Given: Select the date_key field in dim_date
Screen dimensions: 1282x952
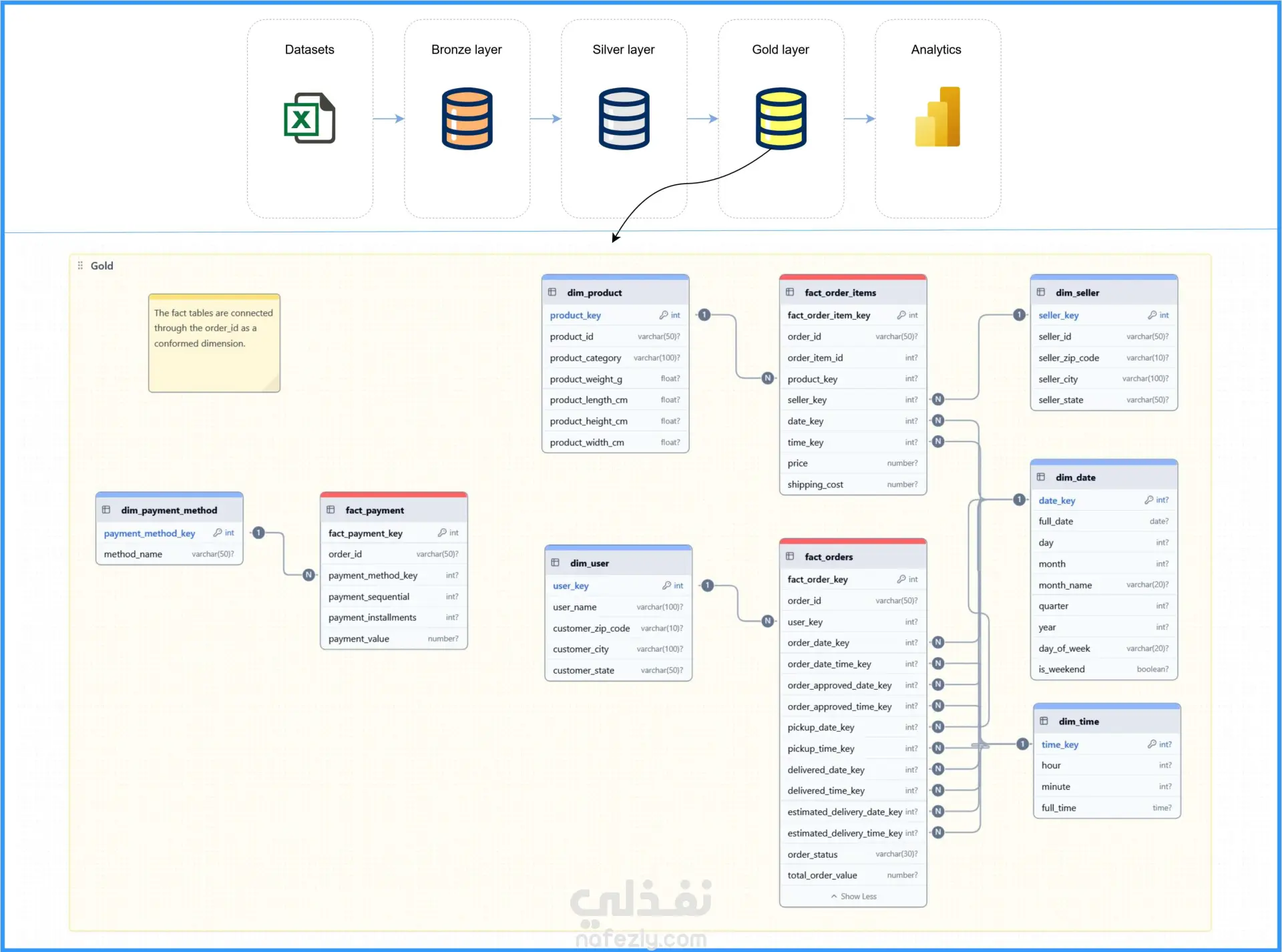Looking at the screenshot, I should [1057, 500].
